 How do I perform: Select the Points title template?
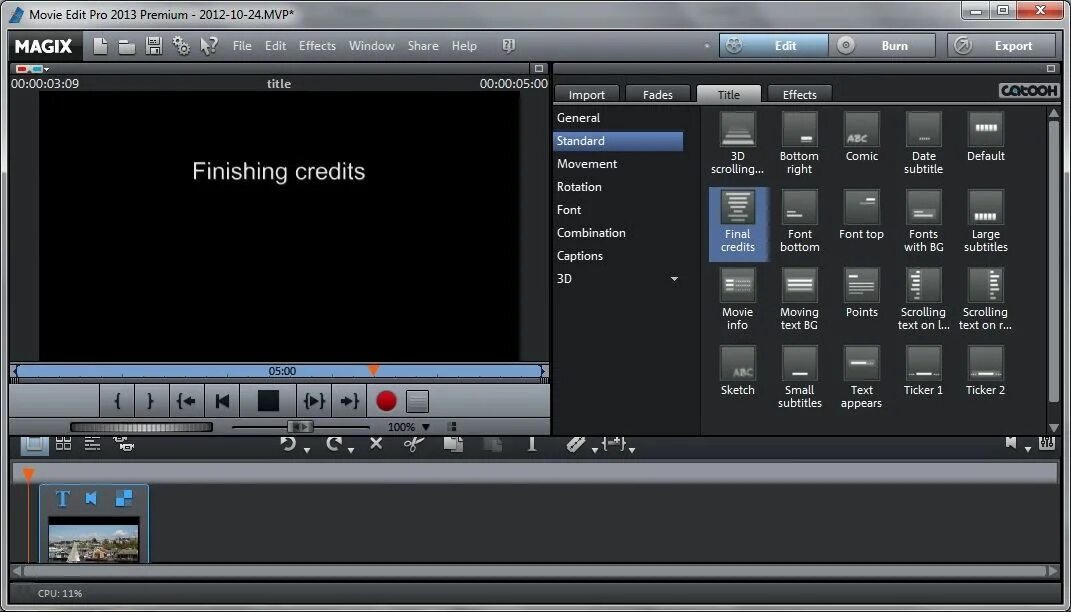(x=861, y=293)
